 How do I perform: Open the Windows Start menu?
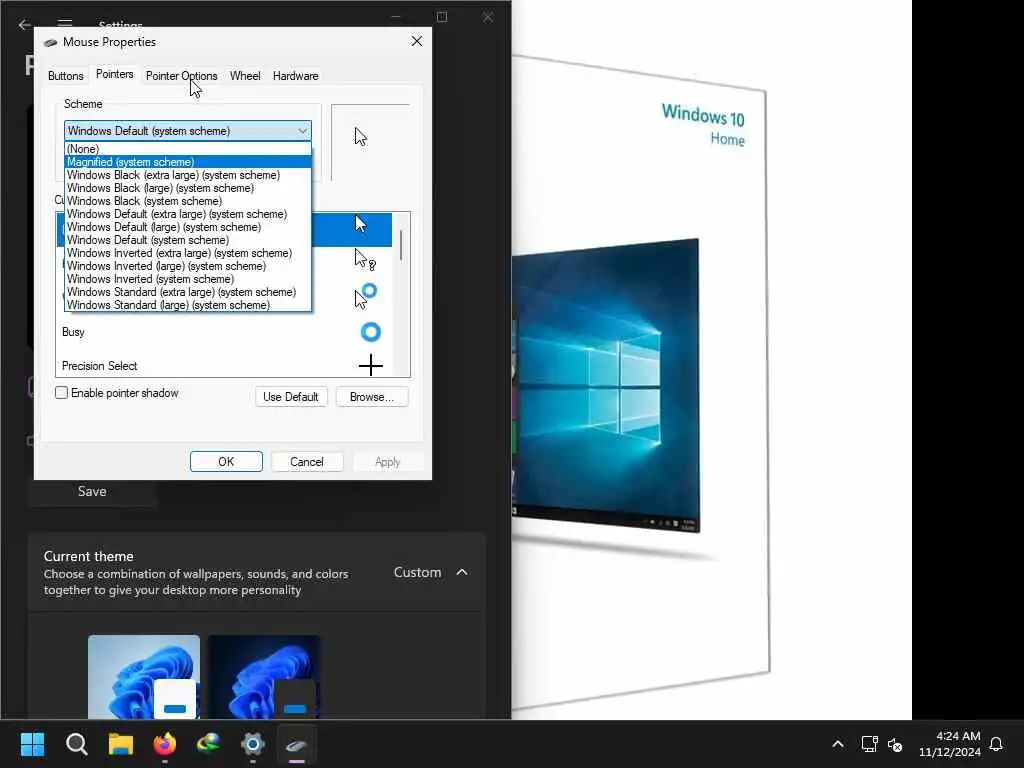click(32, 744)
